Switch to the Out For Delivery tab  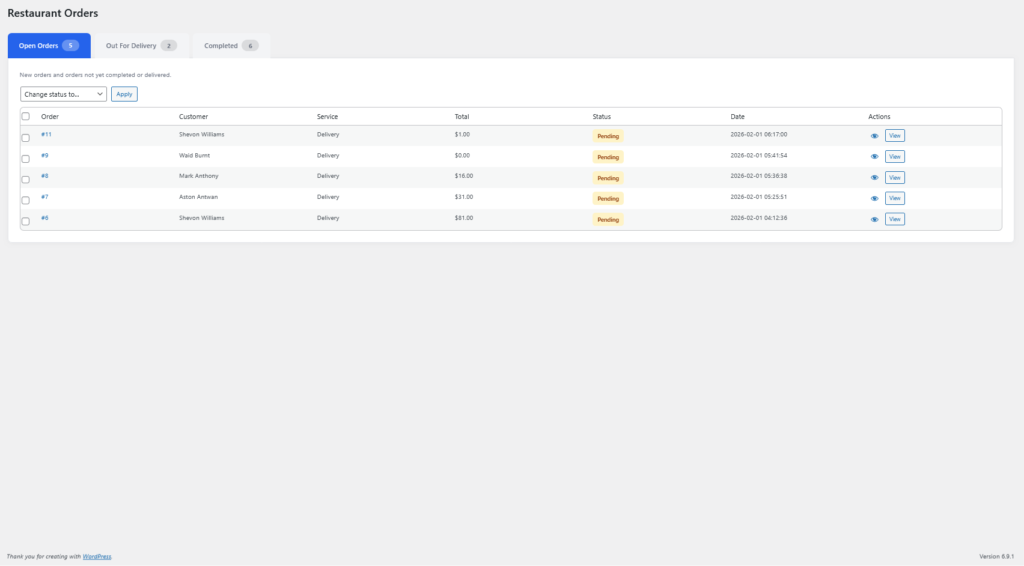(140, 46)
